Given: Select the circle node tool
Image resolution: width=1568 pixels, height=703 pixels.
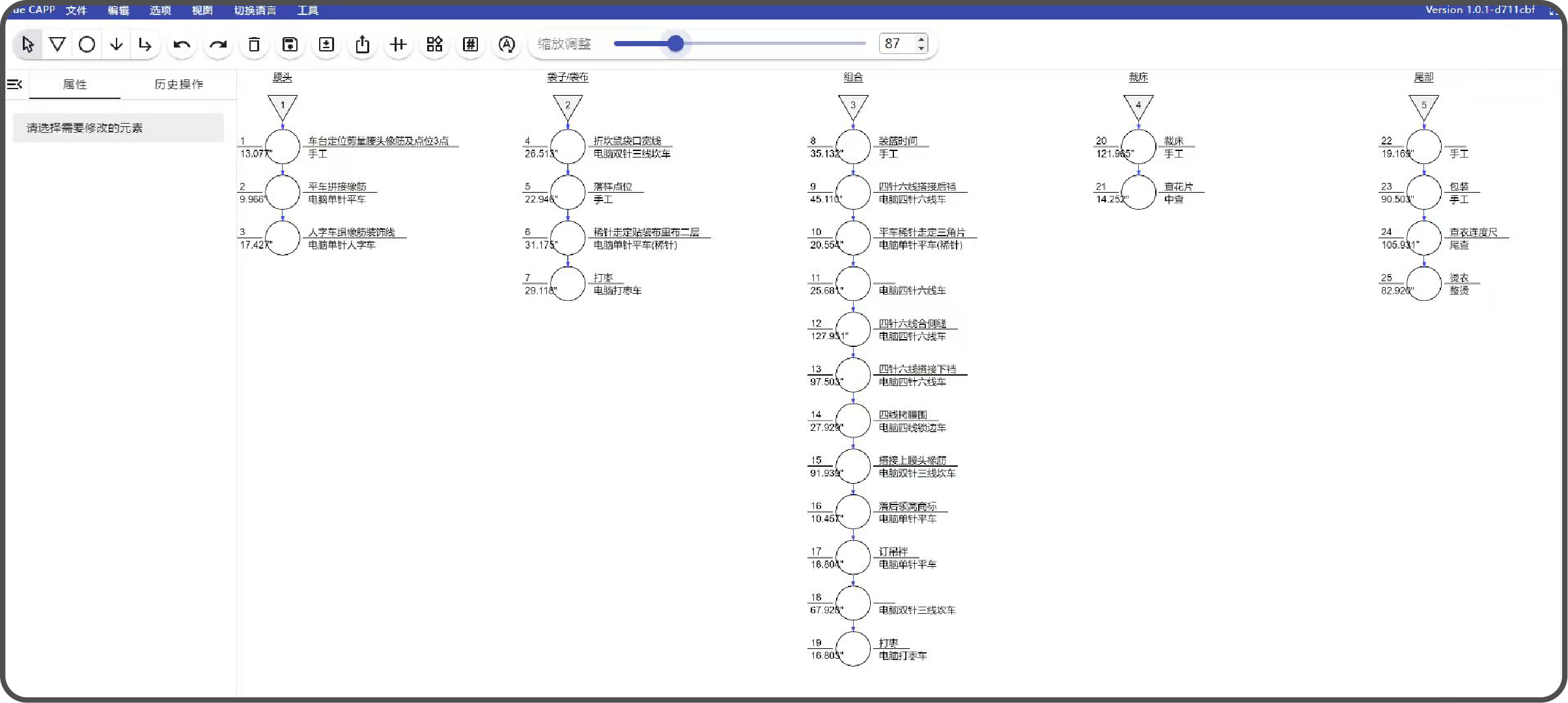Looking at the screenshot, I should coord(87,44).
